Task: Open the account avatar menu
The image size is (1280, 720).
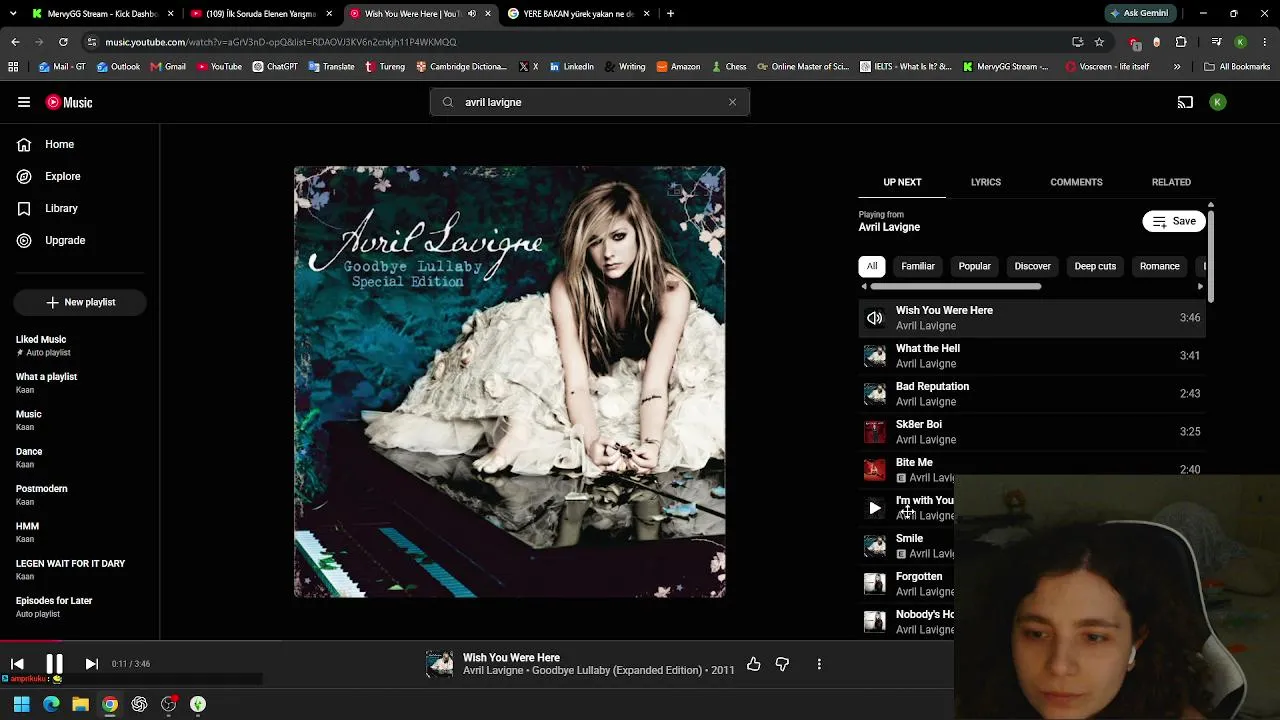Action: [x=1218, y=102]
